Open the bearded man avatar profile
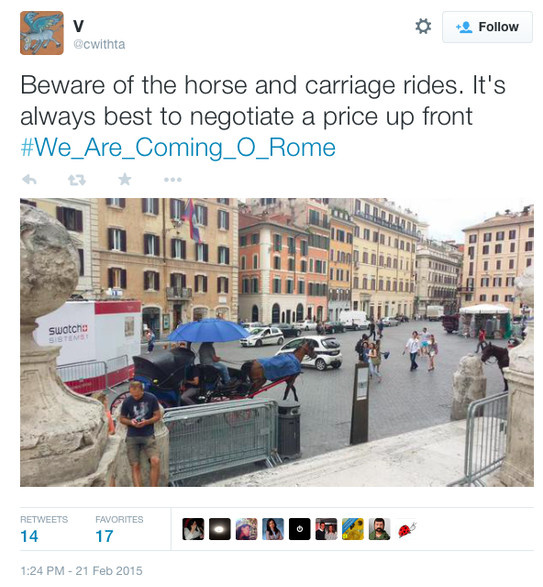Viewport: 543px width, 587px height. coord(379,529)
